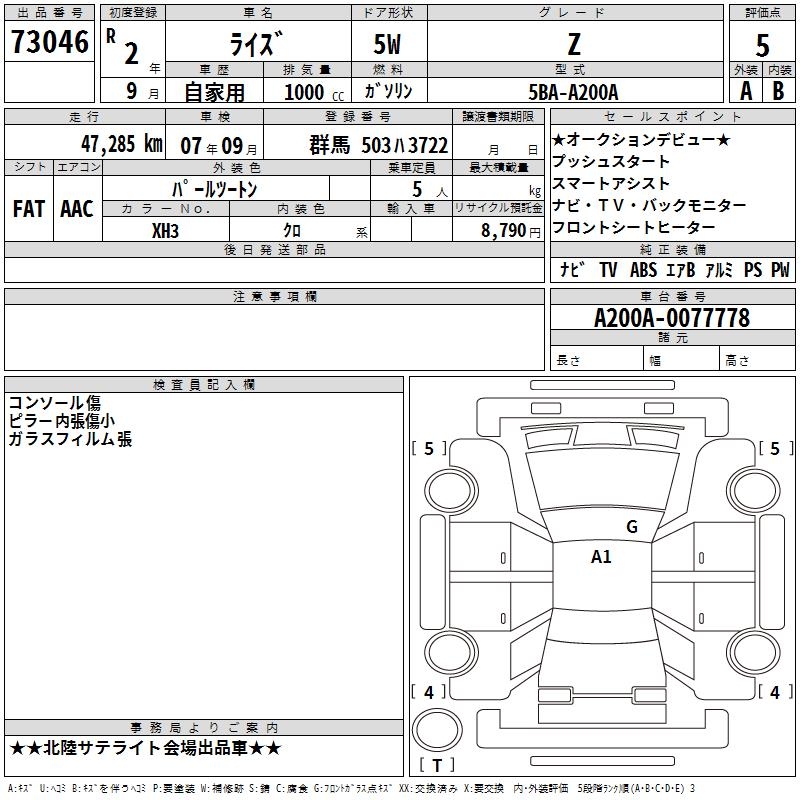Viewport: 800px width, 800px height.
Task: Click the フロントシートヒーター sales point
Action: pos(634,227)
